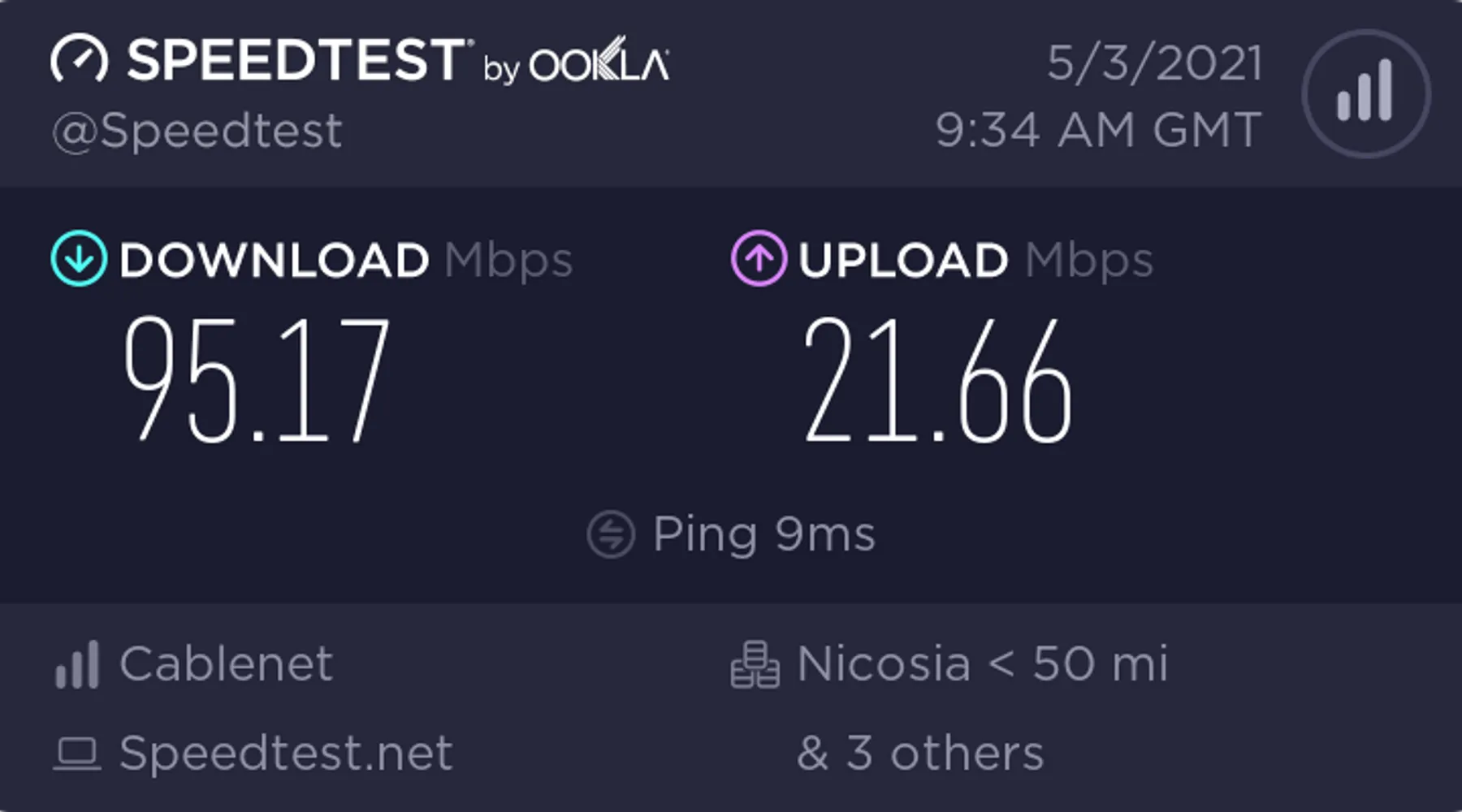Click the cyan download arrow icon
Viewport: 1462px width, 812px height.
click(x=79, y=259)
